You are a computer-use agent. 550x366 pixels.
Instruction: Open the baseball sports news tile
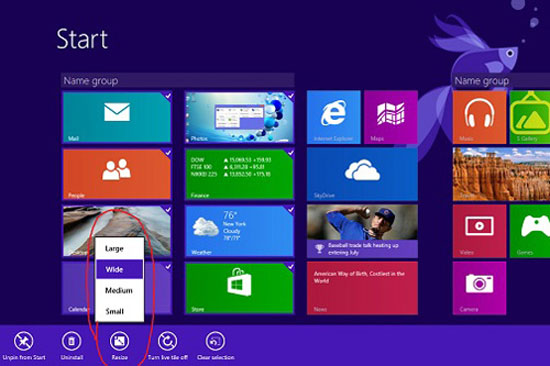(362, 231)
